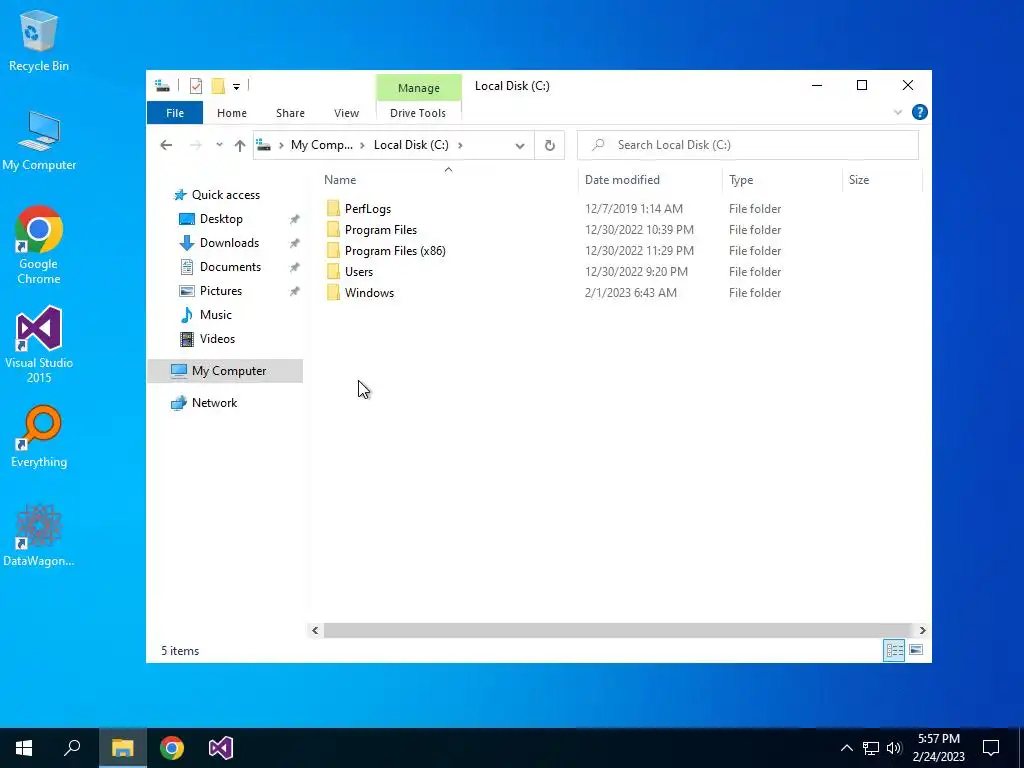
Task: Refresh the Local Disk (C:) folder view
Action: (x=550, y=145)
